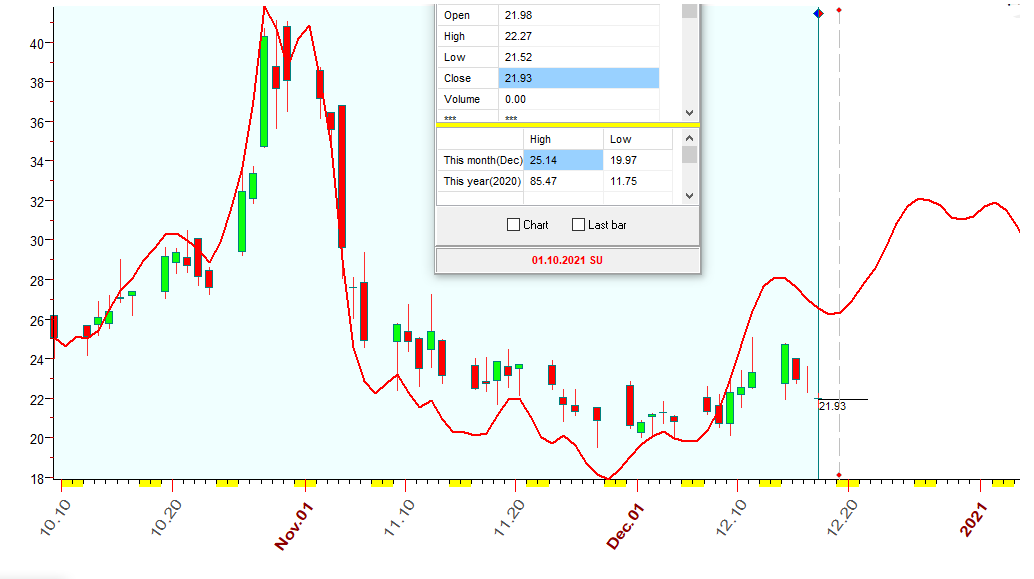Click the blue diamond cursor marker atop chart
This screenshot has width=1034, height=579.
pyautogui.click(x=818, y=13)
